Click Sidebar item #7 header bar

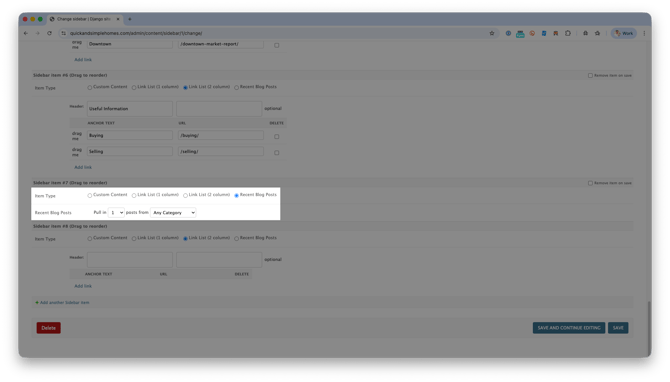pyautogui.click(x=332, y=183)
